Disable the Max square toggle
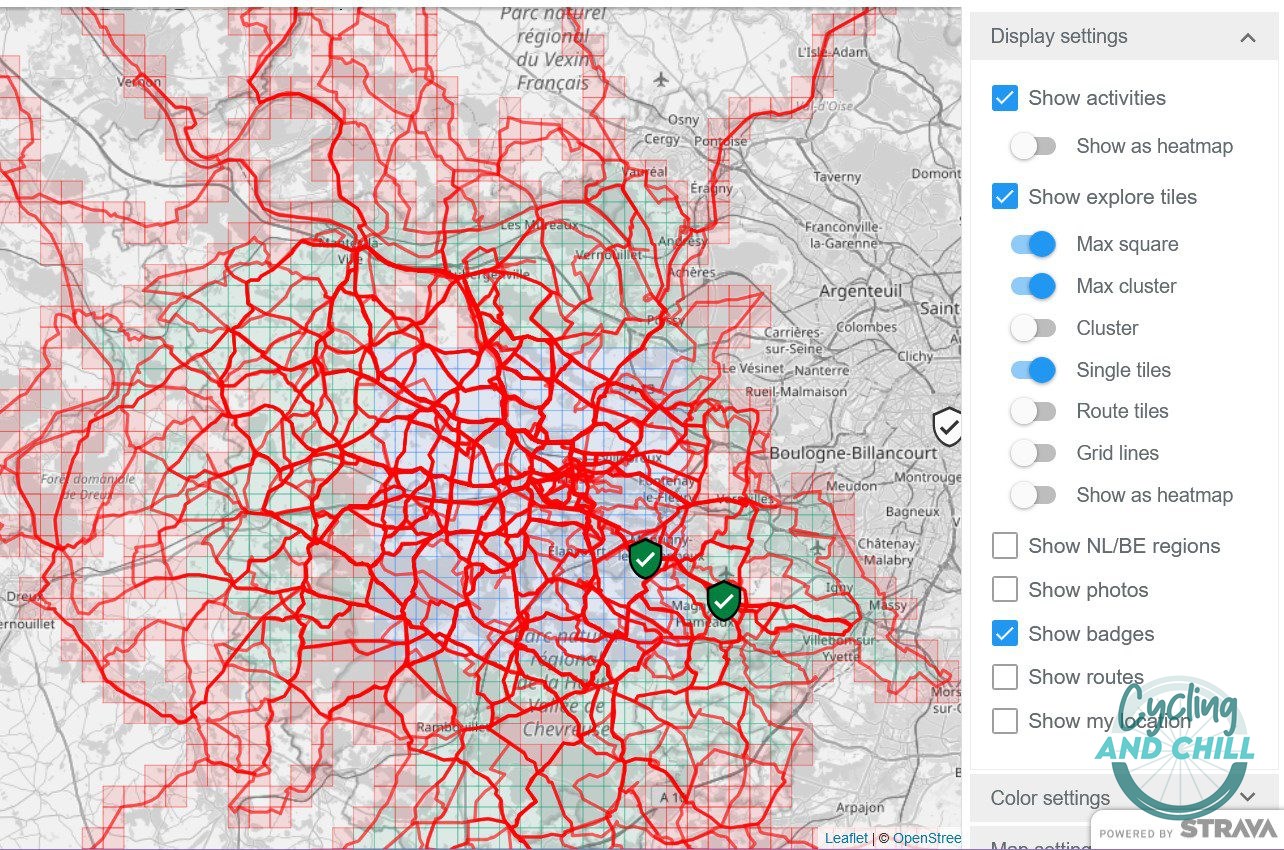Viewport: 1284px width, 850px height. point(1034,244)
